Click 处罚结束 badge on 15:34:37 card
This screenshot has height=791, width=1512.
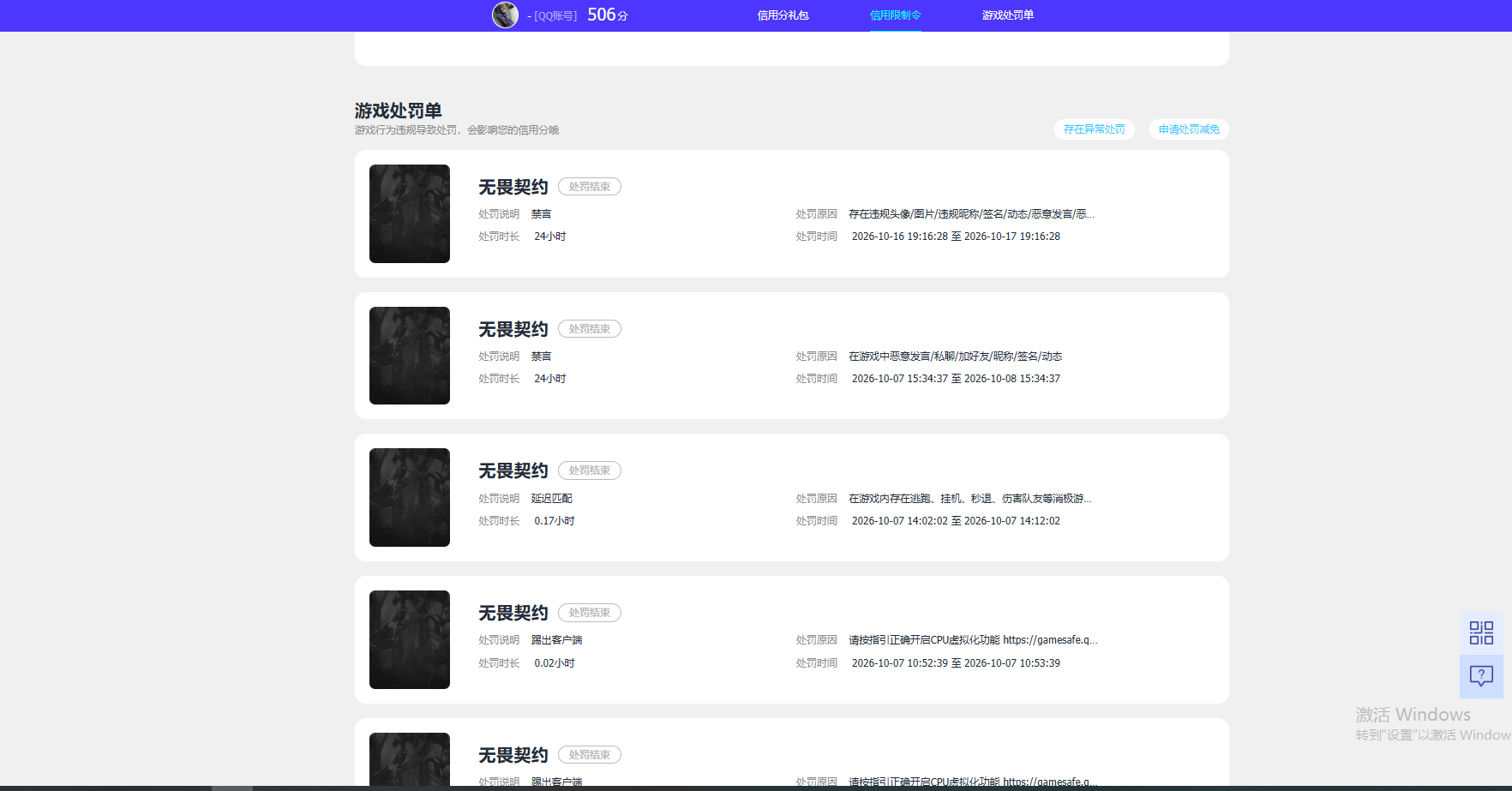tap(590, 329)
